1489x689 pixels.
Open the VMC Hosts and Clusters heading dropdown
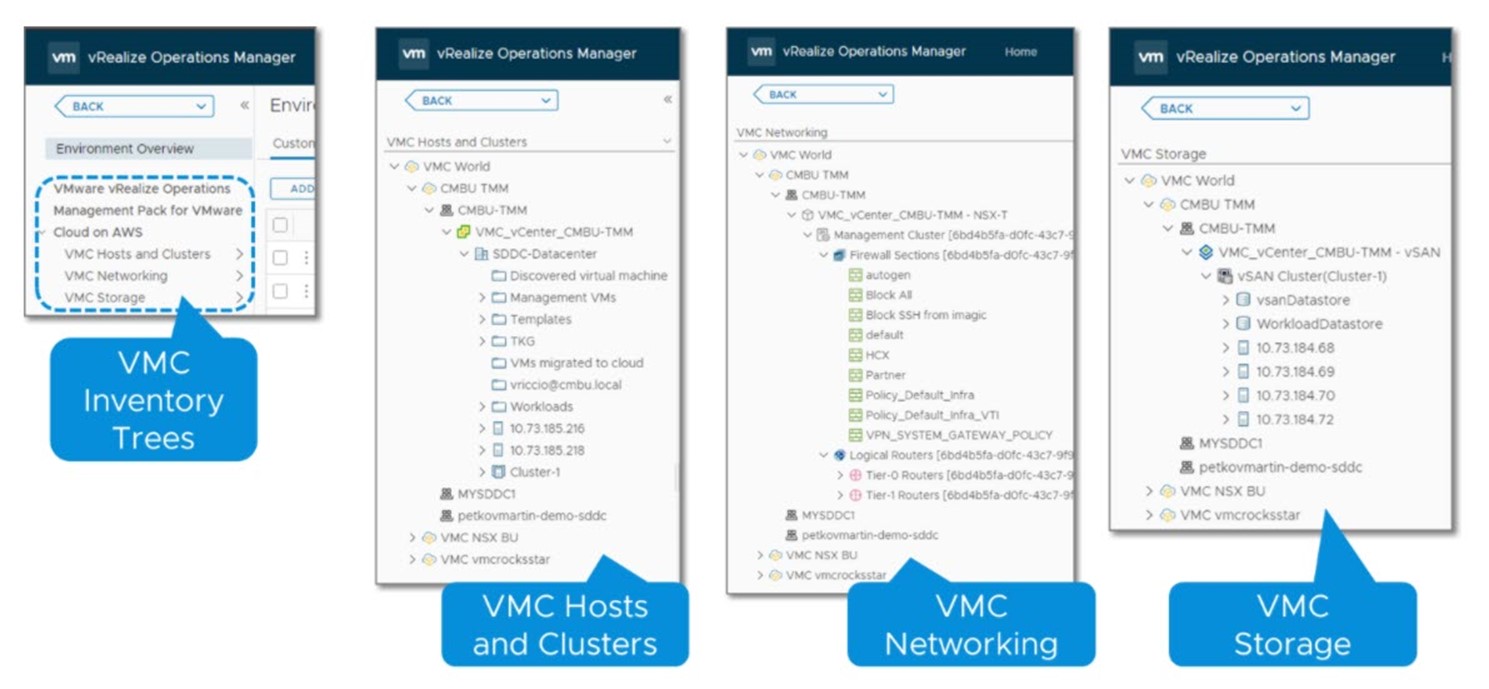667,142
